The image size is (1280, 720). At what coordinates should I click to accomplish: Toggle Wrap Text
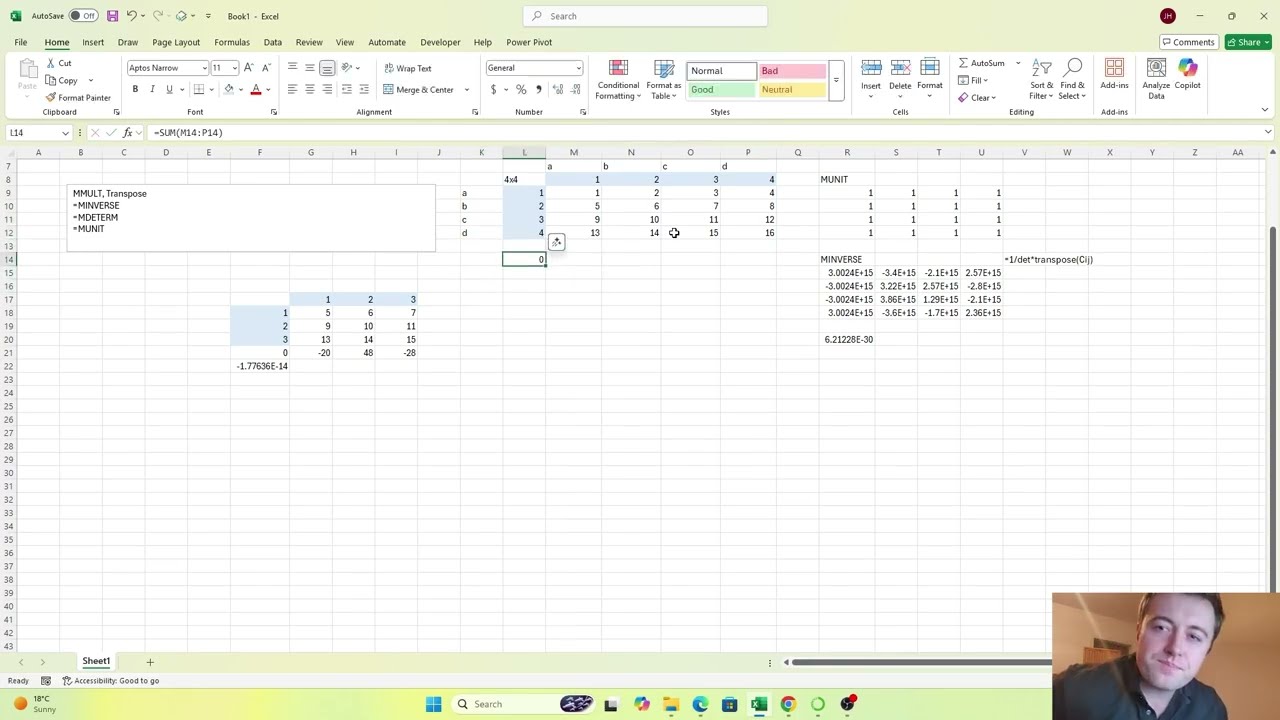tap(407, 68)
